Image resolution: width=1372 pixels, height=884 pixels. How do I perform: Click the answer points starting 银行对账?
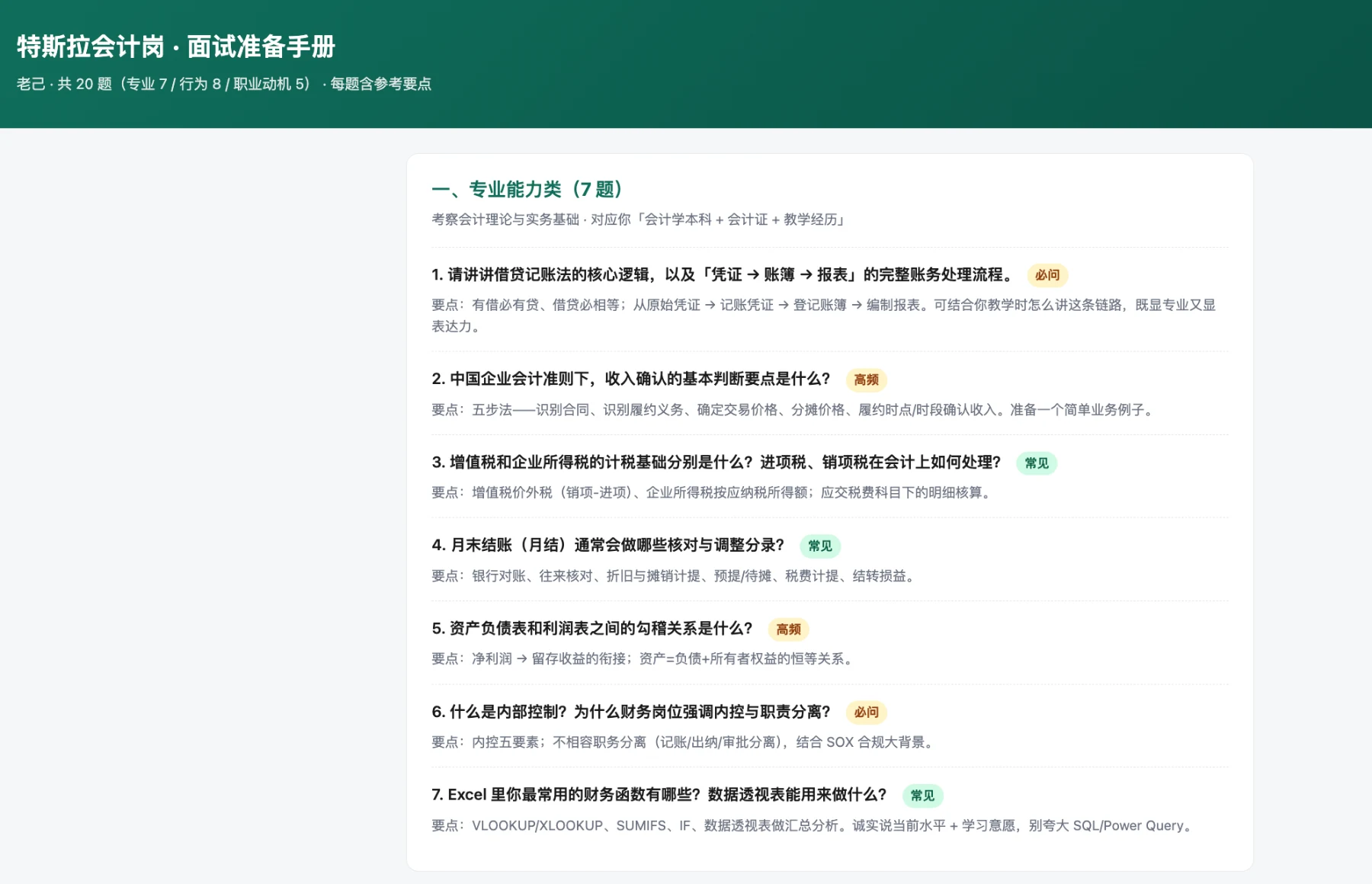675,576
